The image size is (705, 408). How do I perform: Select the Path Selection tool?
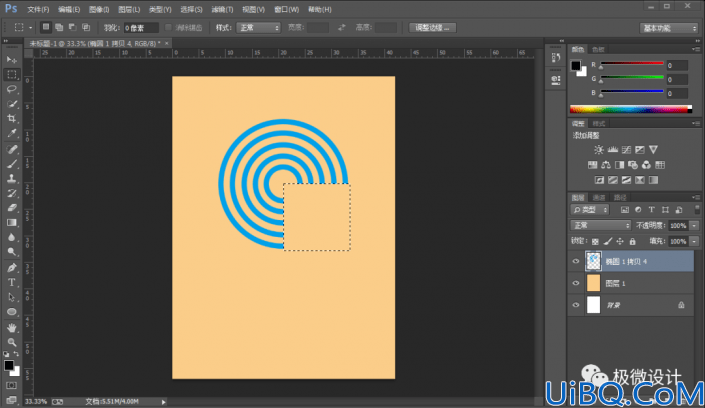pyautogui.click(x=12, y=297)
